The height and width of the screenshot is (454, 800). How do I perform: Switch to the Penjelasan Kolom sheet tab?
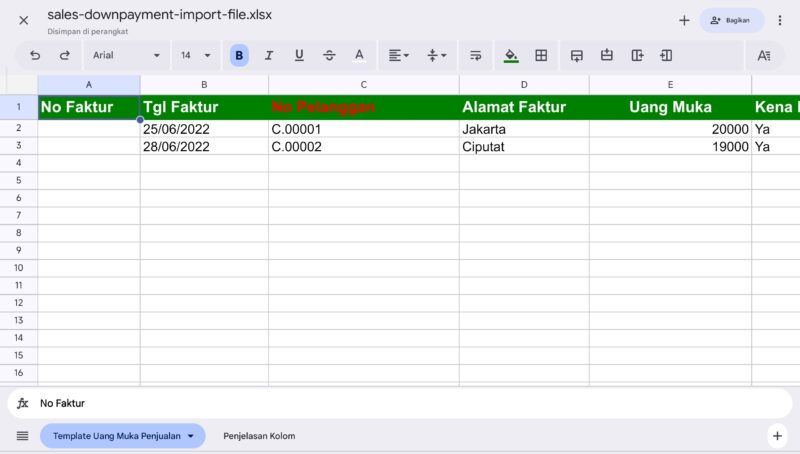(259, 436)
